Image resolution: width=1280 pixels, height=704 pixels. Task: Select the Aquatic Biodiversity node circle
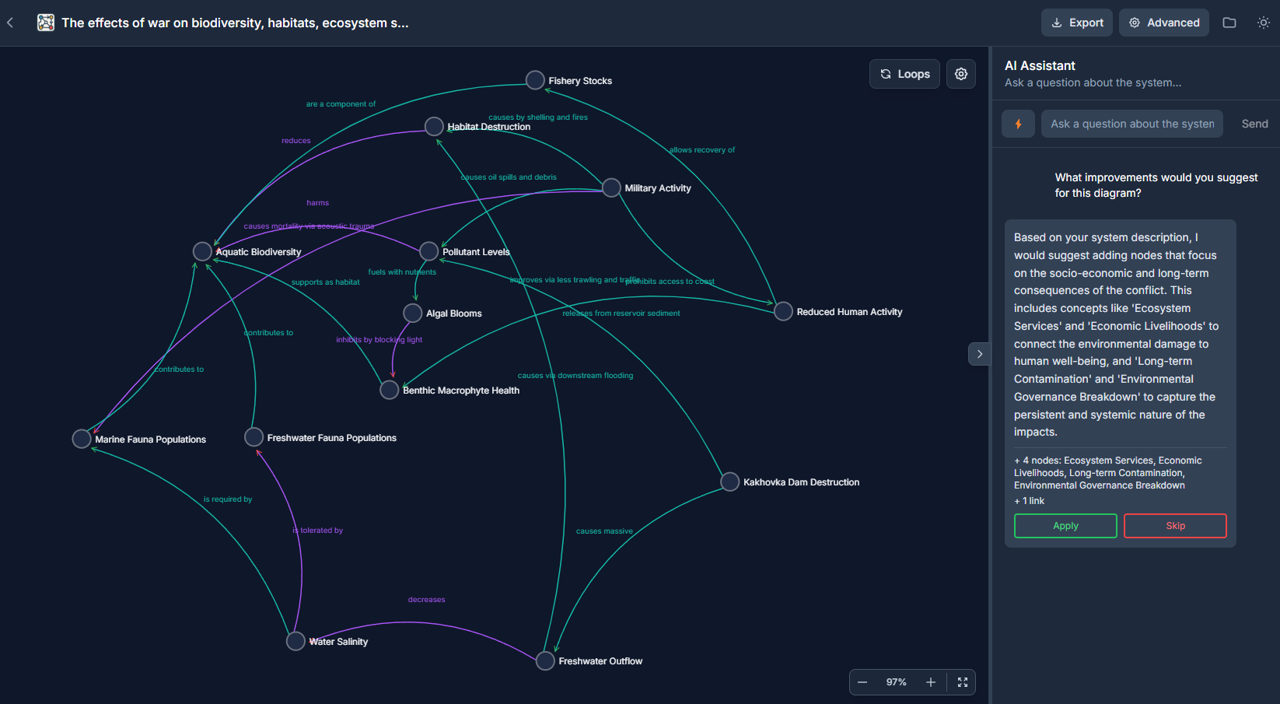pyautogui.click(x=202, y=251)
